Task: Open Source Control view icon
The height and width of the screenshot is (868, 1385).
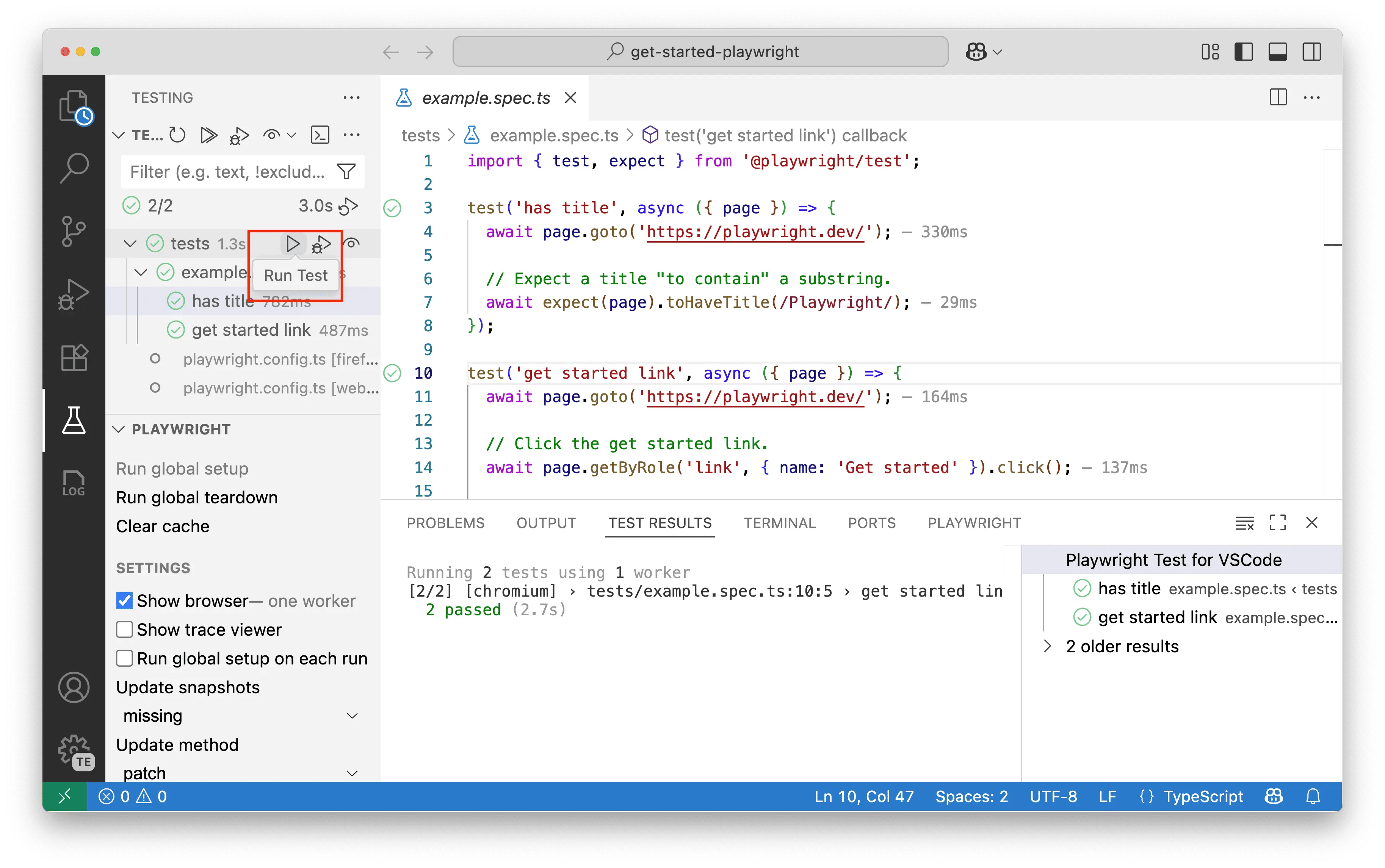Action: tap(74, 231)
